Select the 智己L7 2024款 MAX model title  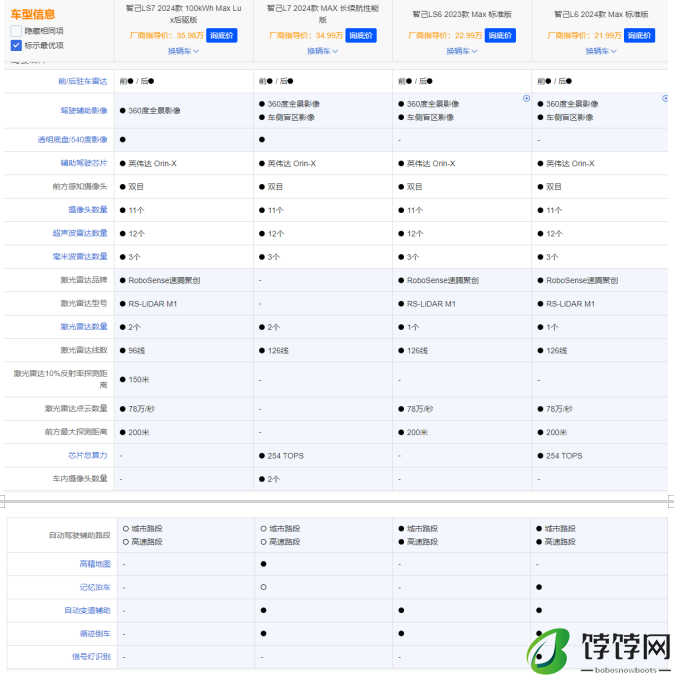[323, 14]
